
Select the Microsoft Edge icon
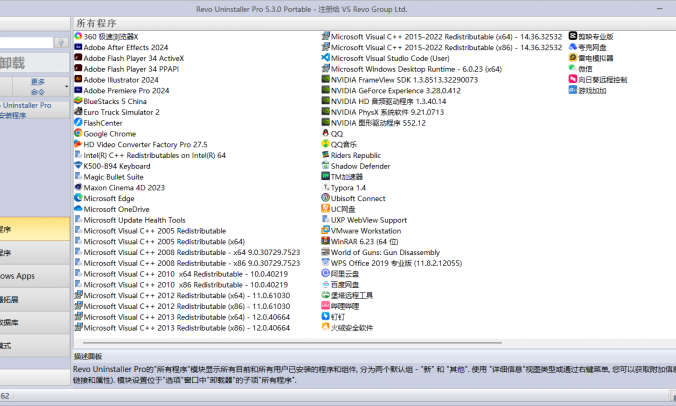click(x=78, y=198)
